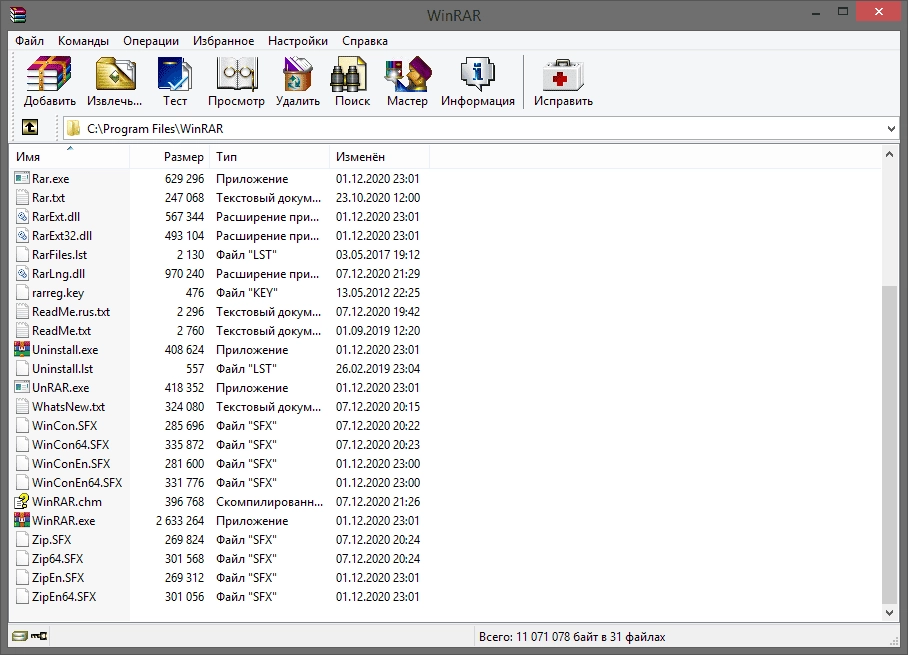Image resolution: width=908 pixels, height=655 pixels.
Task: Click the Исправить (Repair) toolbar icon
Action: pos(563,74)
